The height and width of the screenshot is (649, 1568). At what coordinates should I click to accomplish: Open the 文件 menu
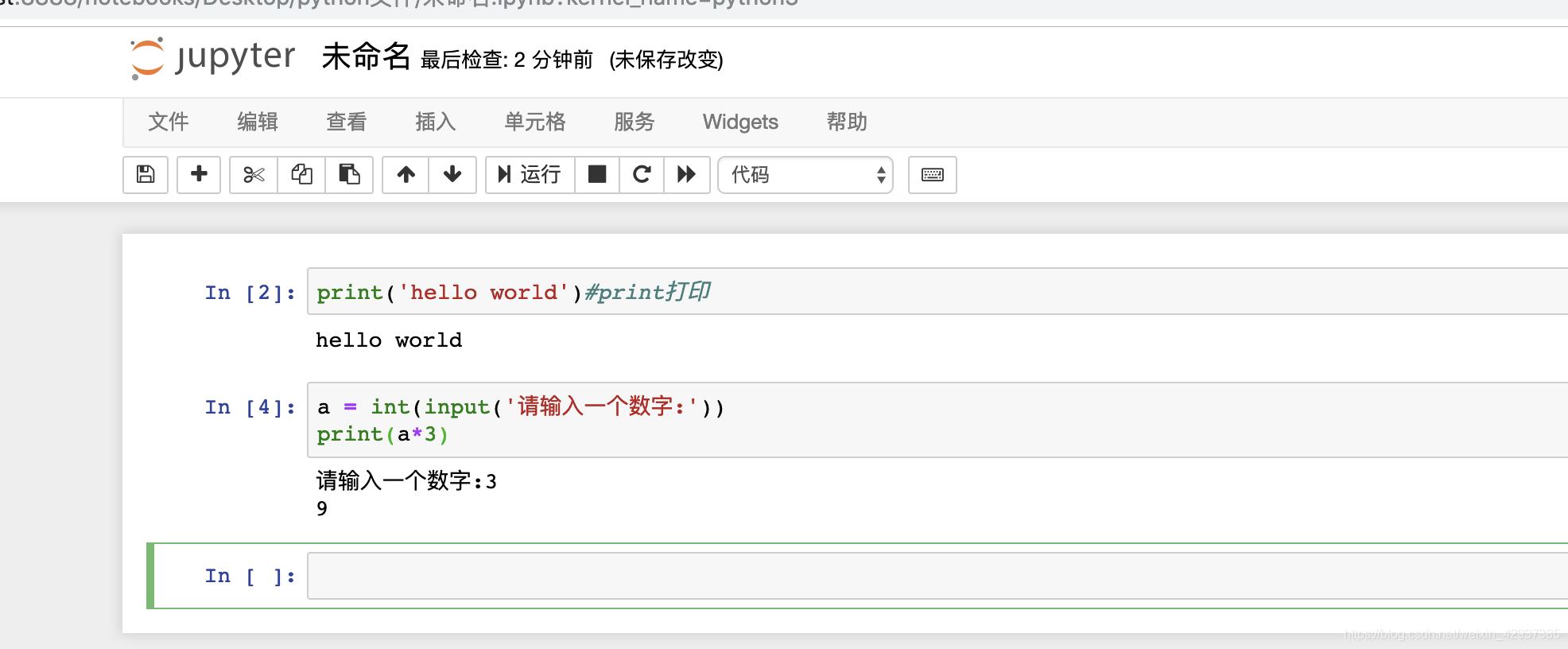tap(169, 122)
